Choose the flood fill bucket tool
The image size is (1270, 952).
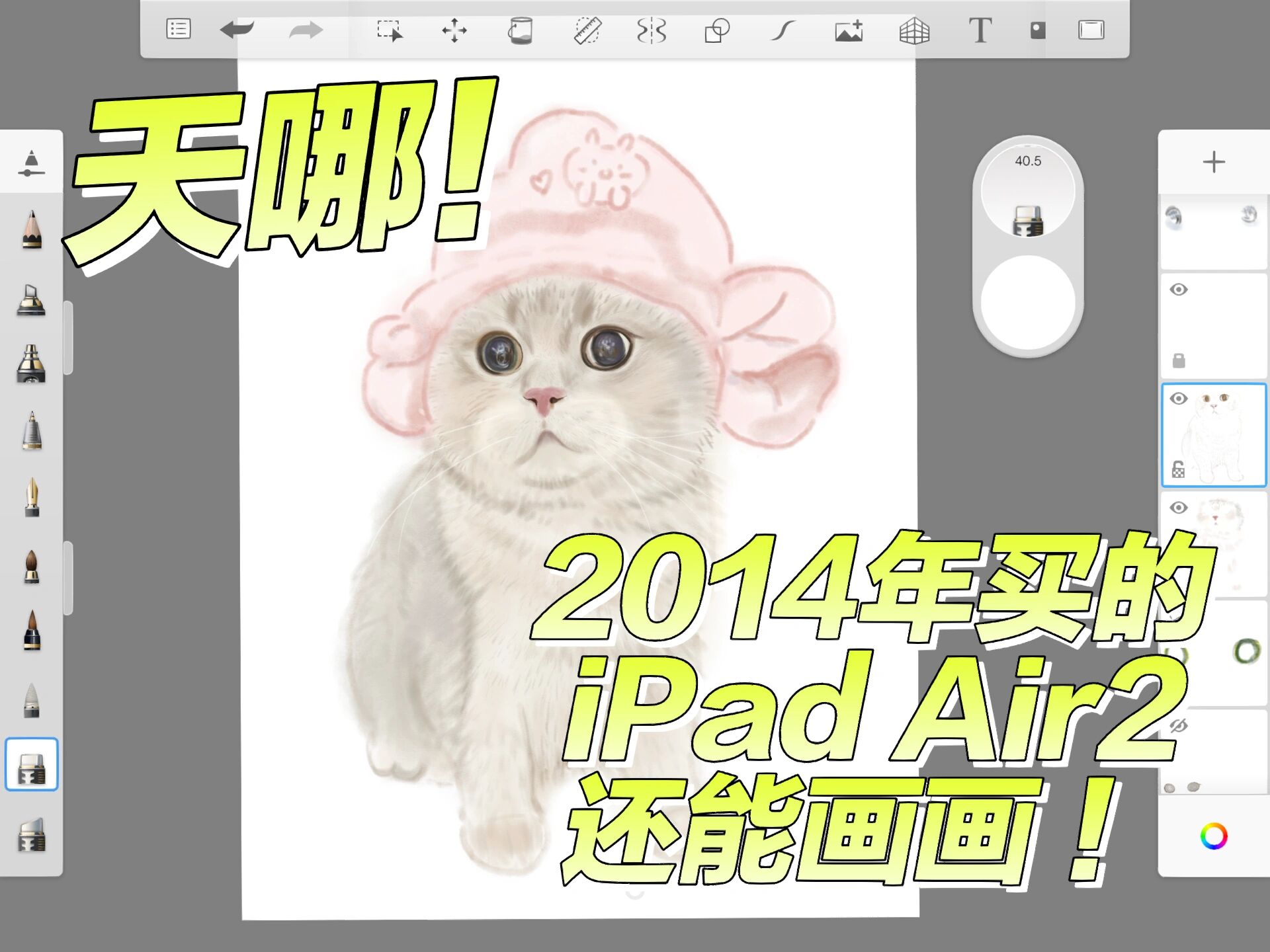click(x=521, y=30)
